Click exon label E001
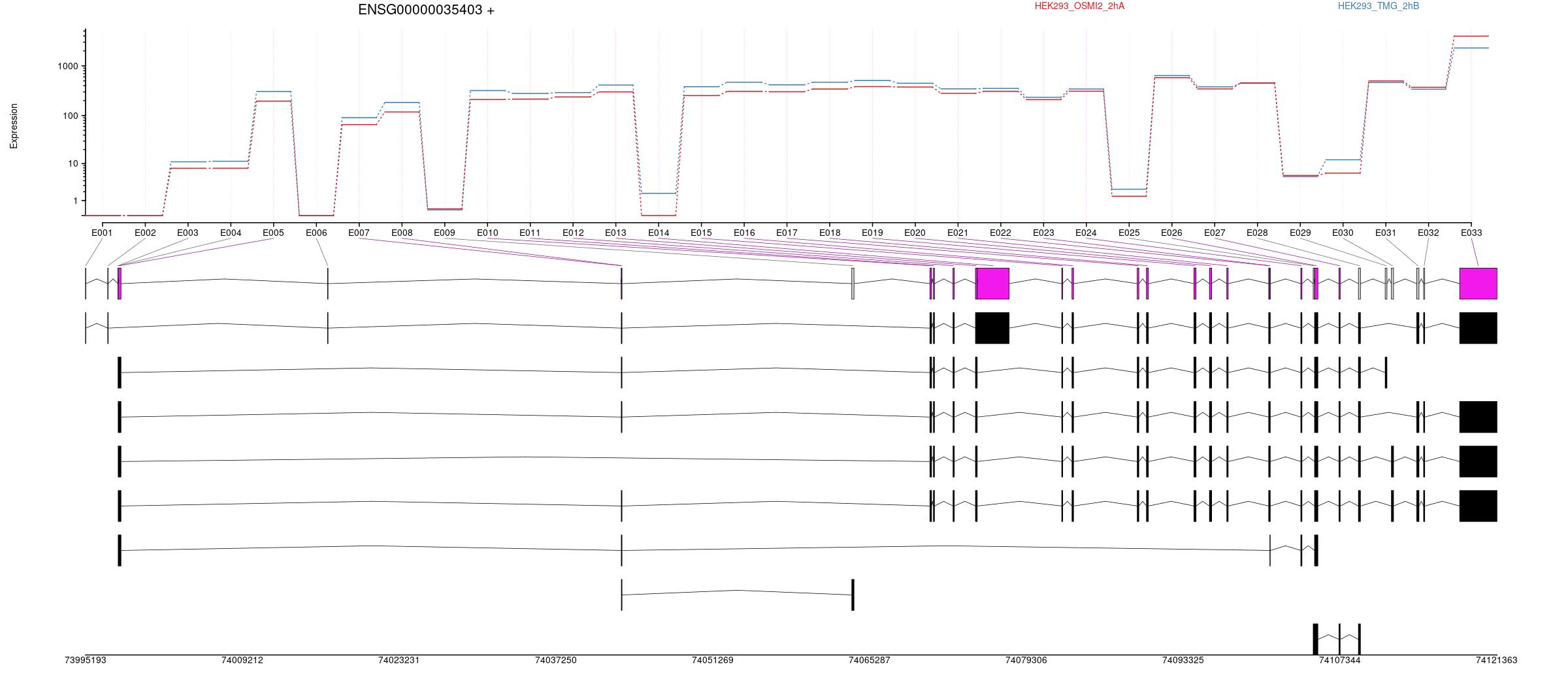The image size is (1568, 673). coord(102,233)
